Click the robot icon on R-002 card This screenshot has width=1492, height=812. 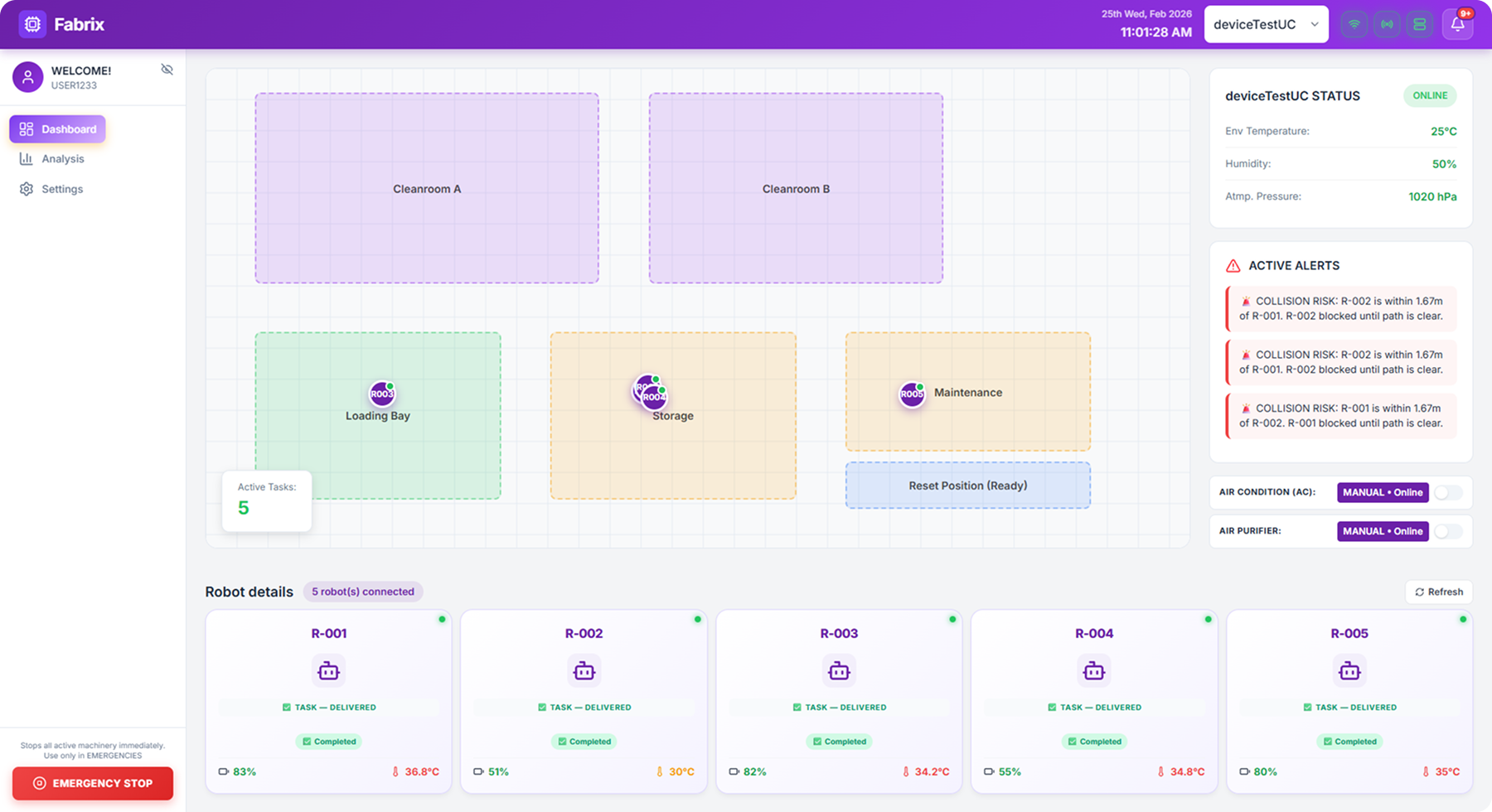[x=584, y=670]
